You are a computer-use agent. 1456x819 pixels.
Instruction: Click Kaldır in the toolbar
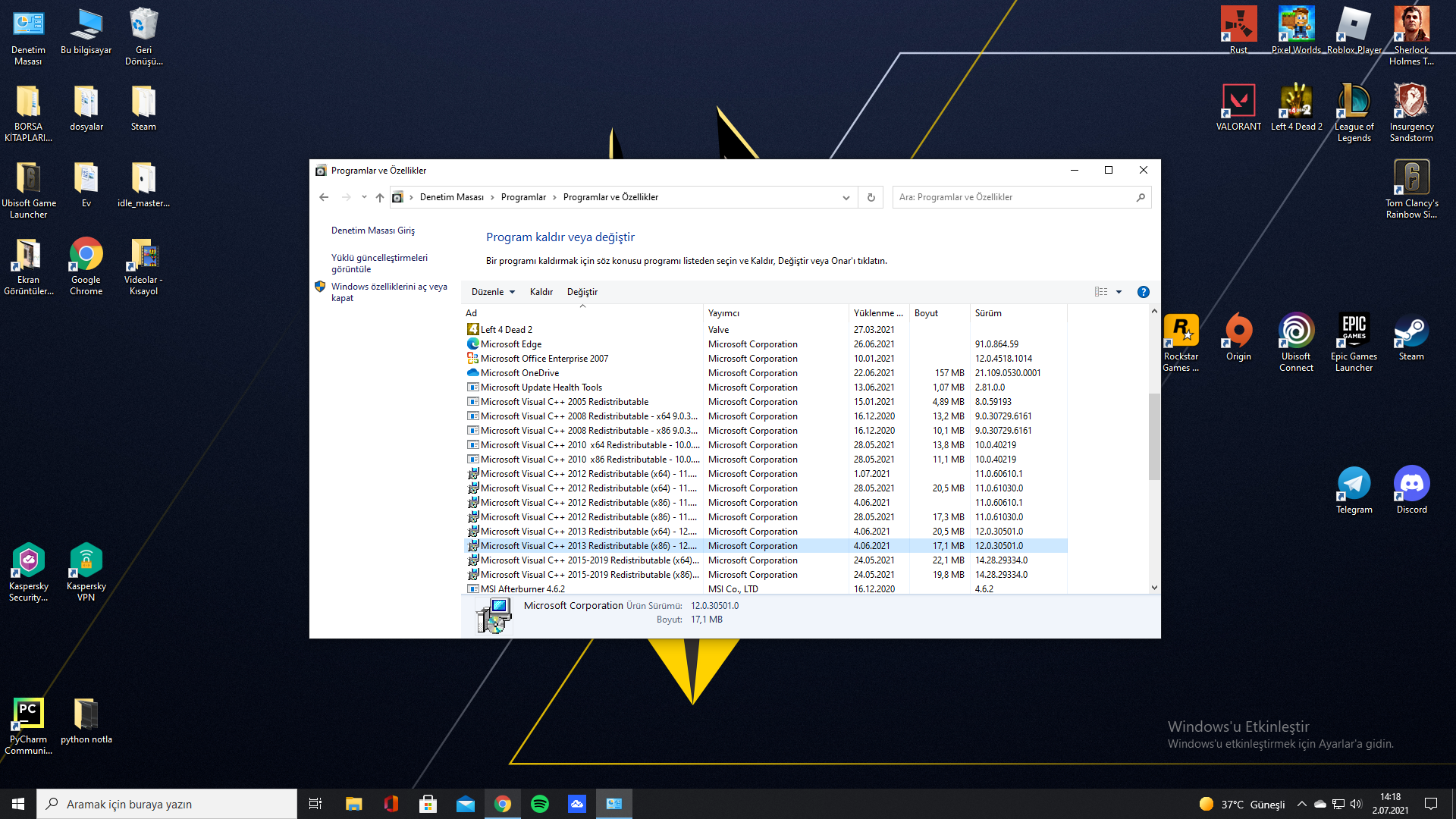(541, 292)
